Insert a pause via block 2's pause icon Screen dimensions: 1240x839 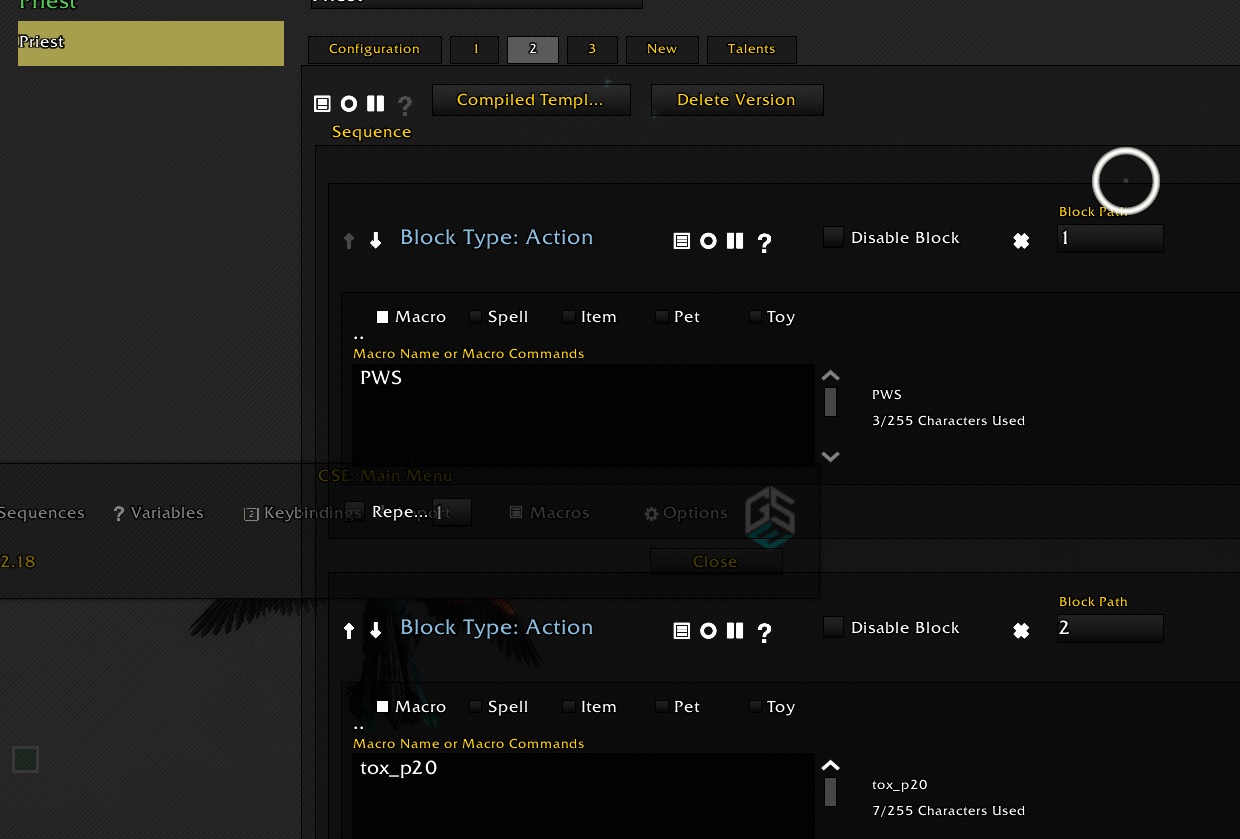click(x=735, y=631)
